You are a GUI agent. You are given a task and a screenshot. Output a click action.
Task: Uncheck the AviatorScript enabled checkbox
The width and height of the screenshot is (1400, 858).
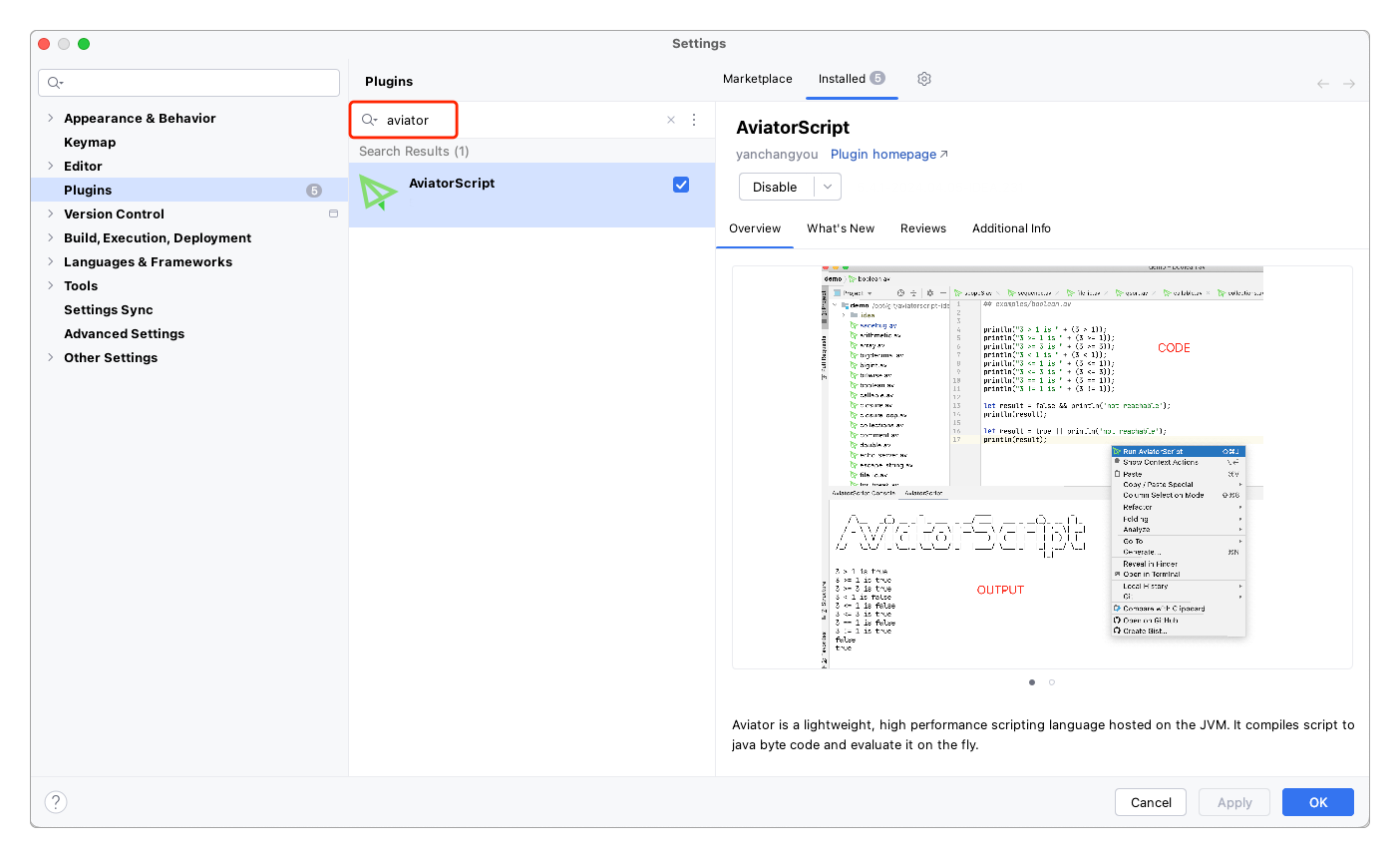681,185
